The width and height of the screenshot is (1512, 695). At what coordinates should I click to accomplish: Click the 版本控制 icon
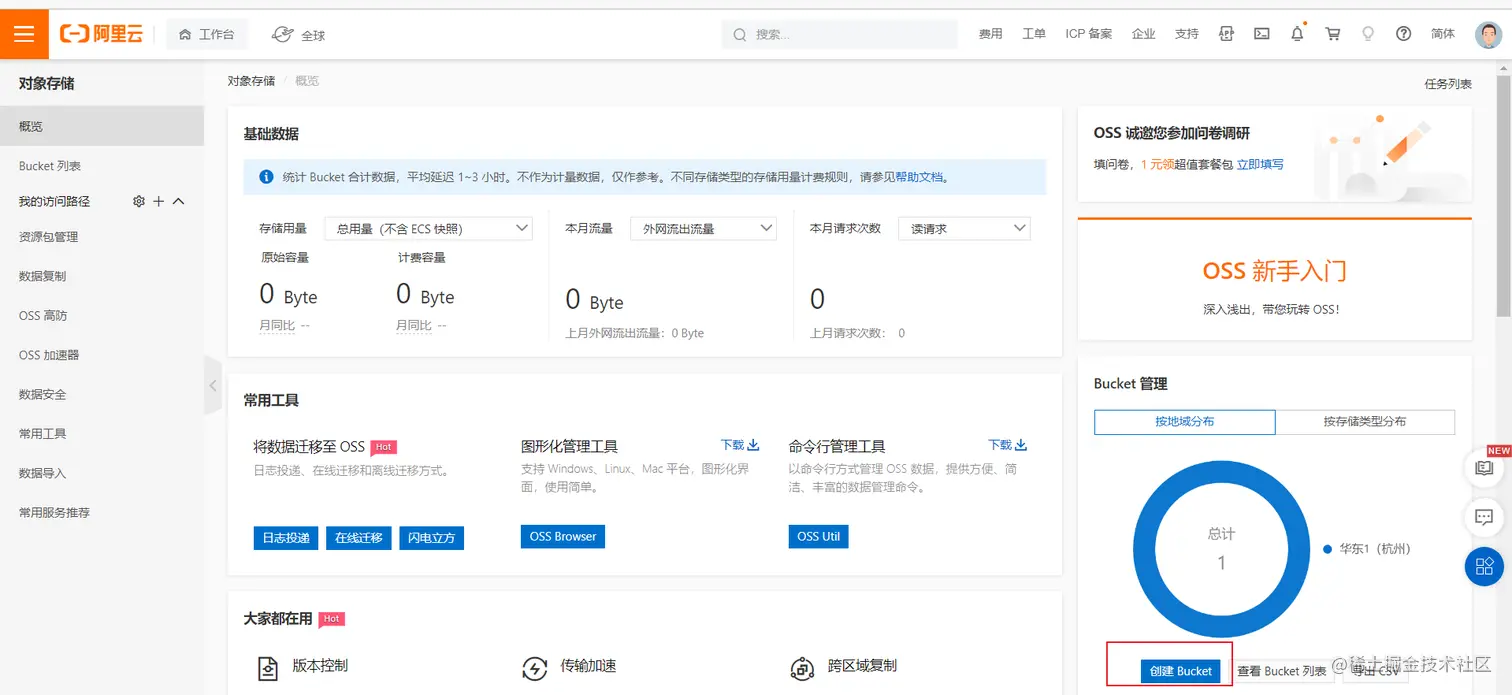pos(267,668)
